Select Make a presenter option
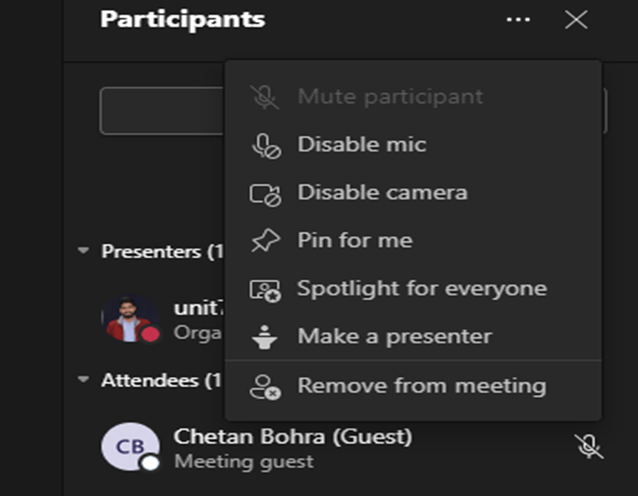The image size is (638, 496). [413, 336]
